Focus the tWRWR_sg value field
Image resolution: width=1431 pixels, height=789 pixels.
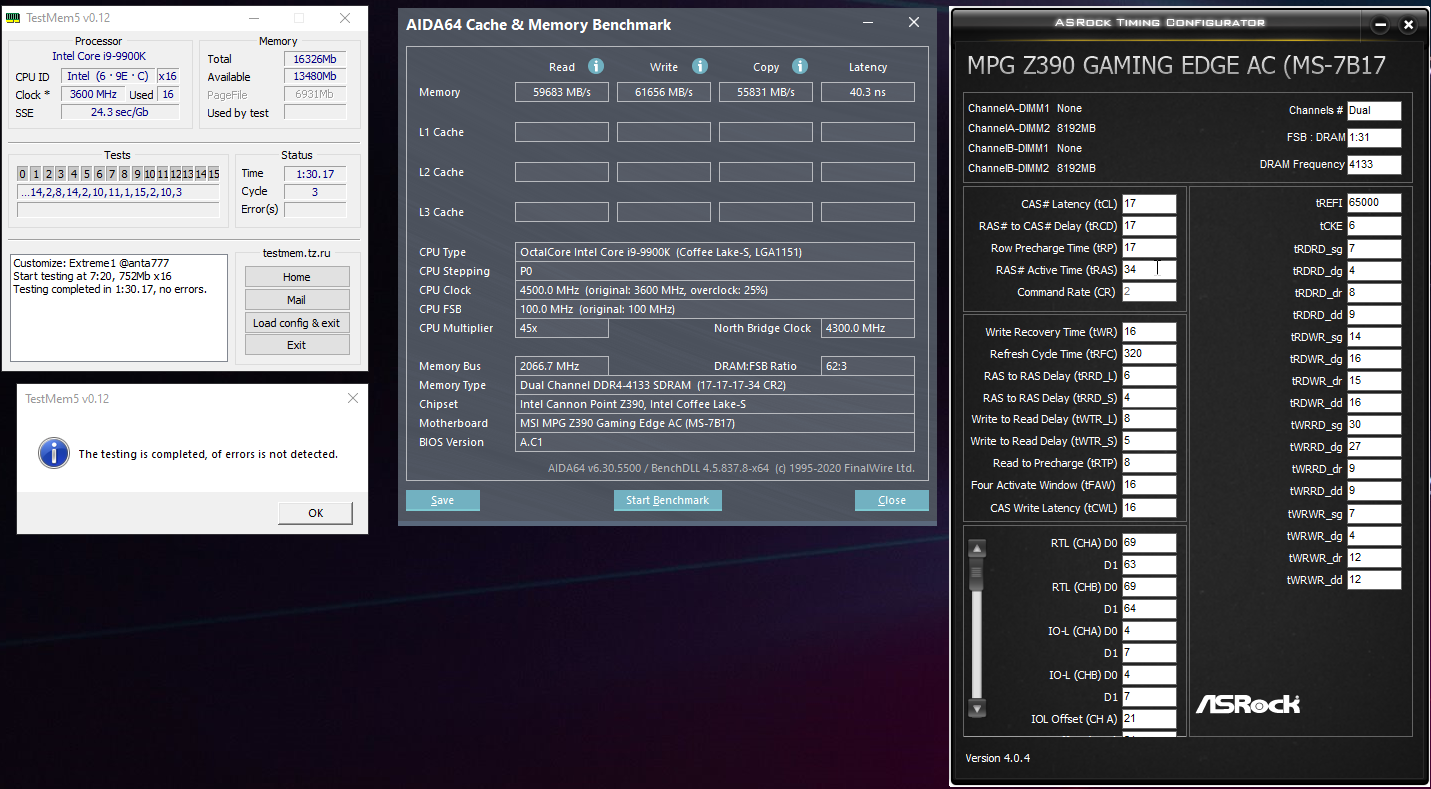[1374, 514]
